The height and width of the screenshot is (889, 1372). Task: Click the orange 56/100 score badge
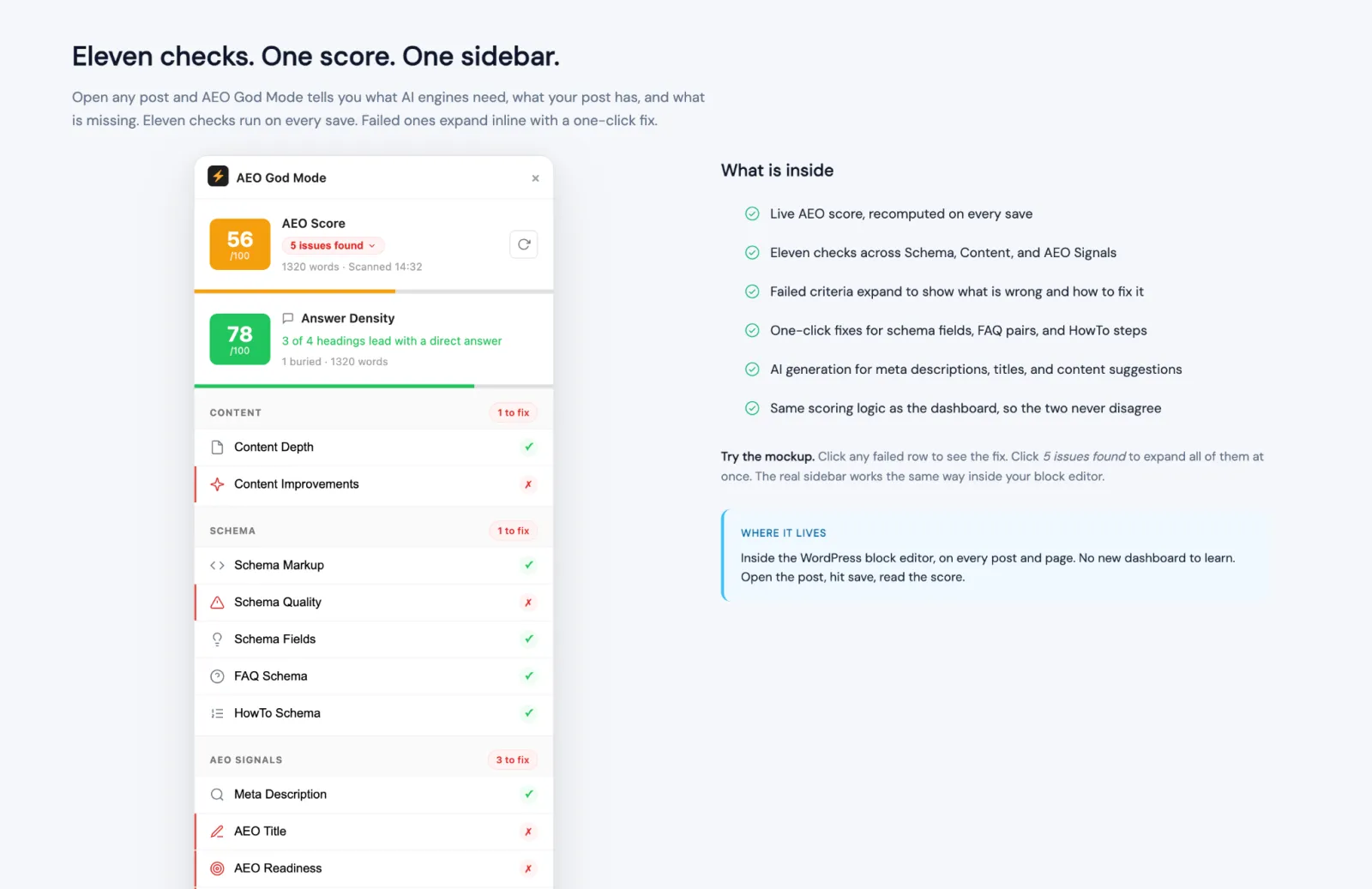240,244
